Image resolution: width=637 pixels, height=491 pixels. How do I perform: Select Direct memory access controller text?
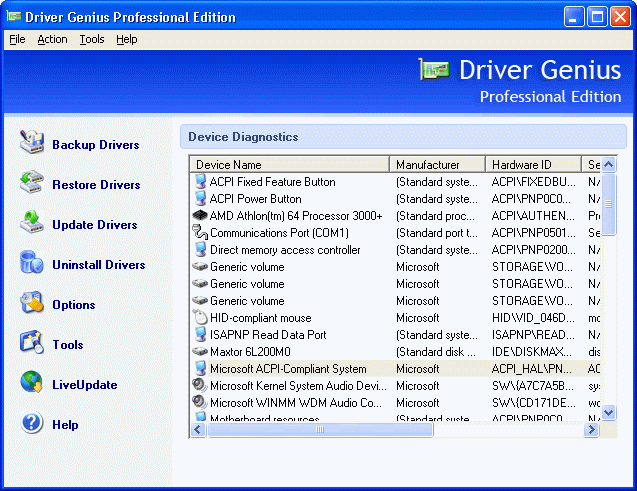285,249
